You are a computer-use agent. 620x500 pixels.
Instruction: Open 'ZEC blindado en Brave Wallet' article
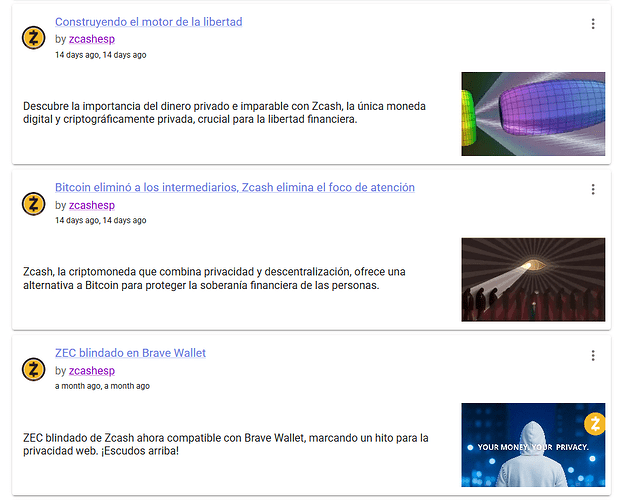click(x=130, y=353)
